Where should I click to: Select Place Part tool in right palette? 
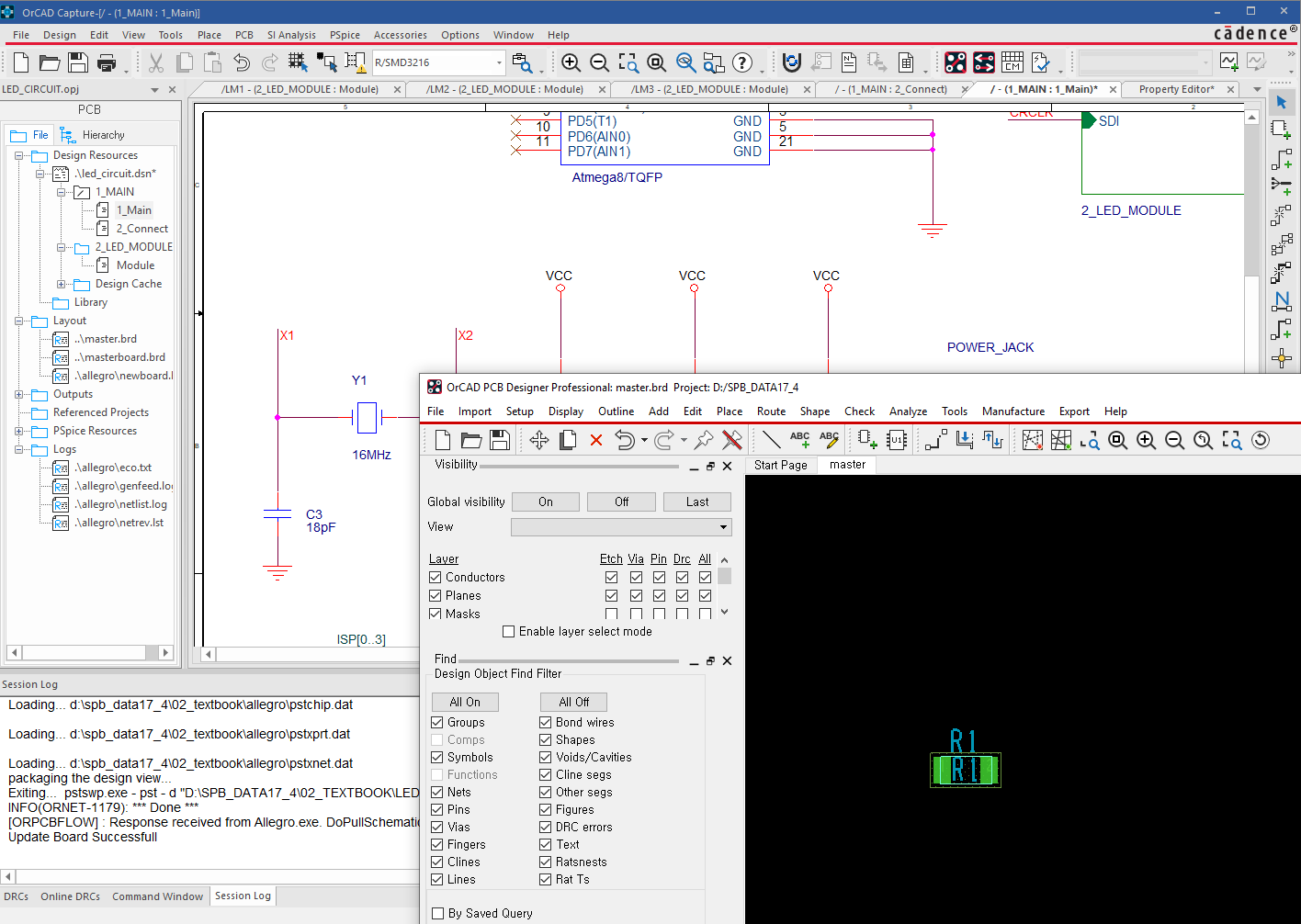(1282, 130)
